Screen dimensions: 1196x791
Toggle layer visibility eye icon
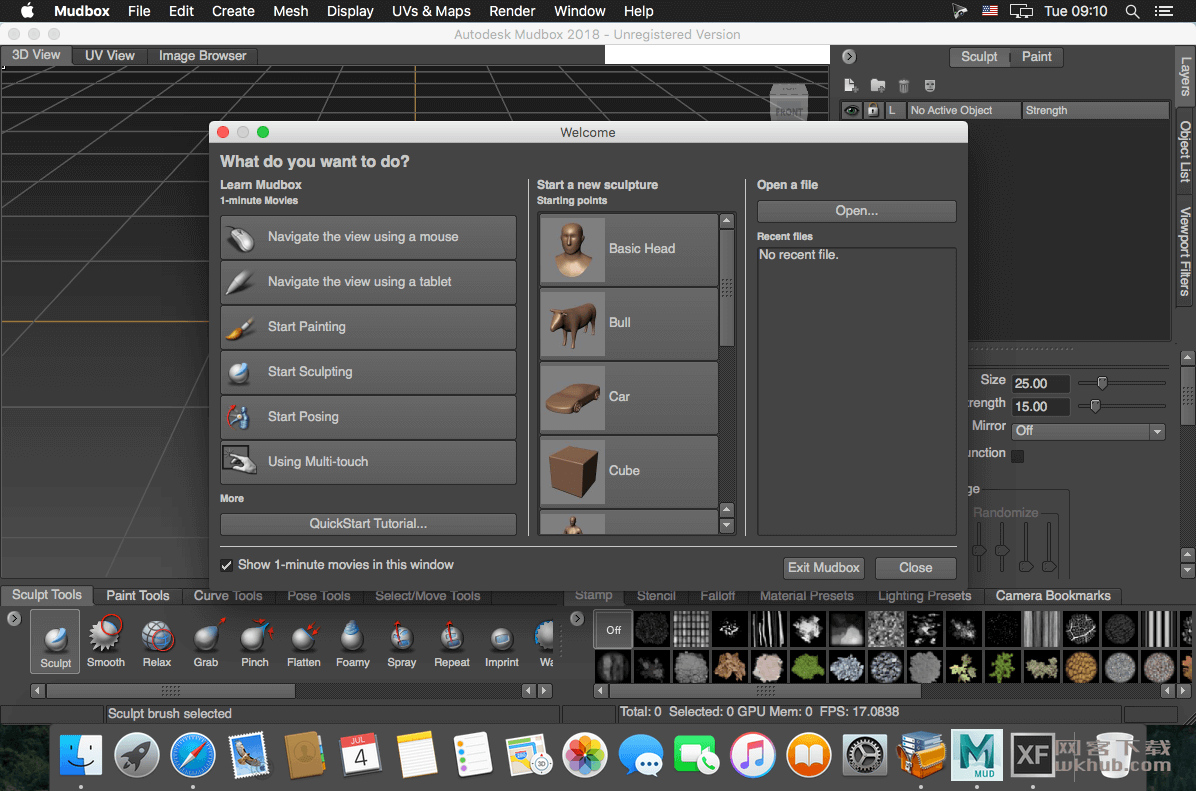tap(851, 111)
